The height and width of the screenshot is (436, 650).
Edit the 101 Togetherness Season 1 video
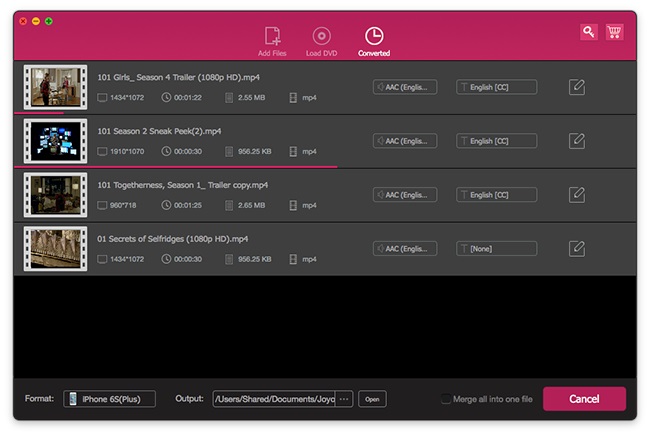pos(577,195)
